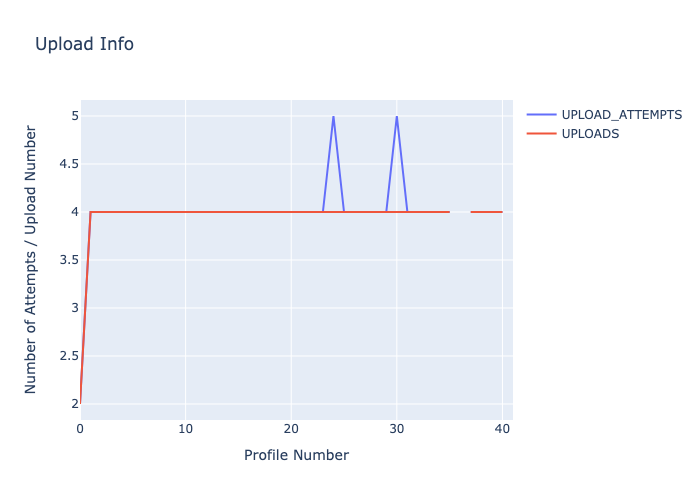The image size is (700, 500).
Task: Click the blue UPLOAD_ATTEMPTS legend line swatch
Action: [x=541, y=115]
